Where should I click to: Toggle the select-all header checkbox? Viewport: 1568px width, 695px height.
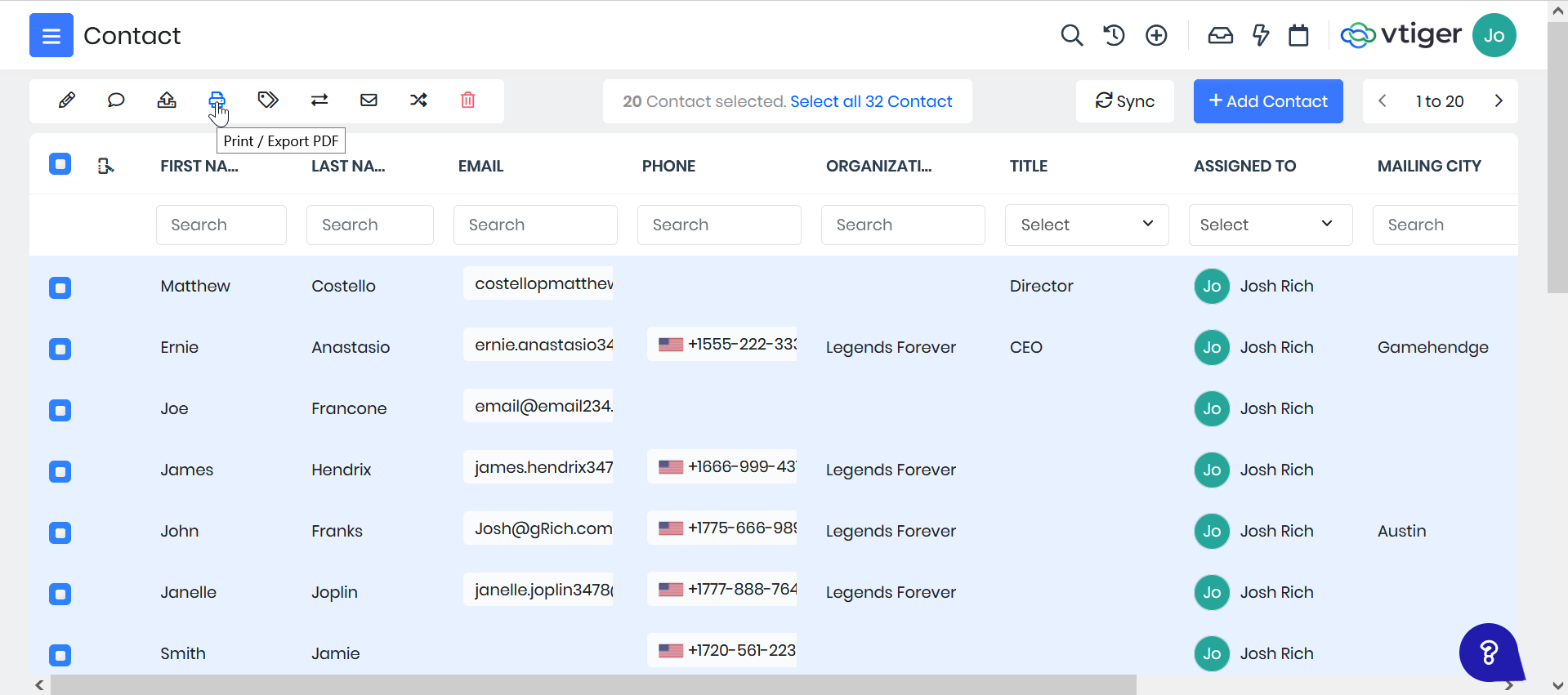click(x=60, y=165)
